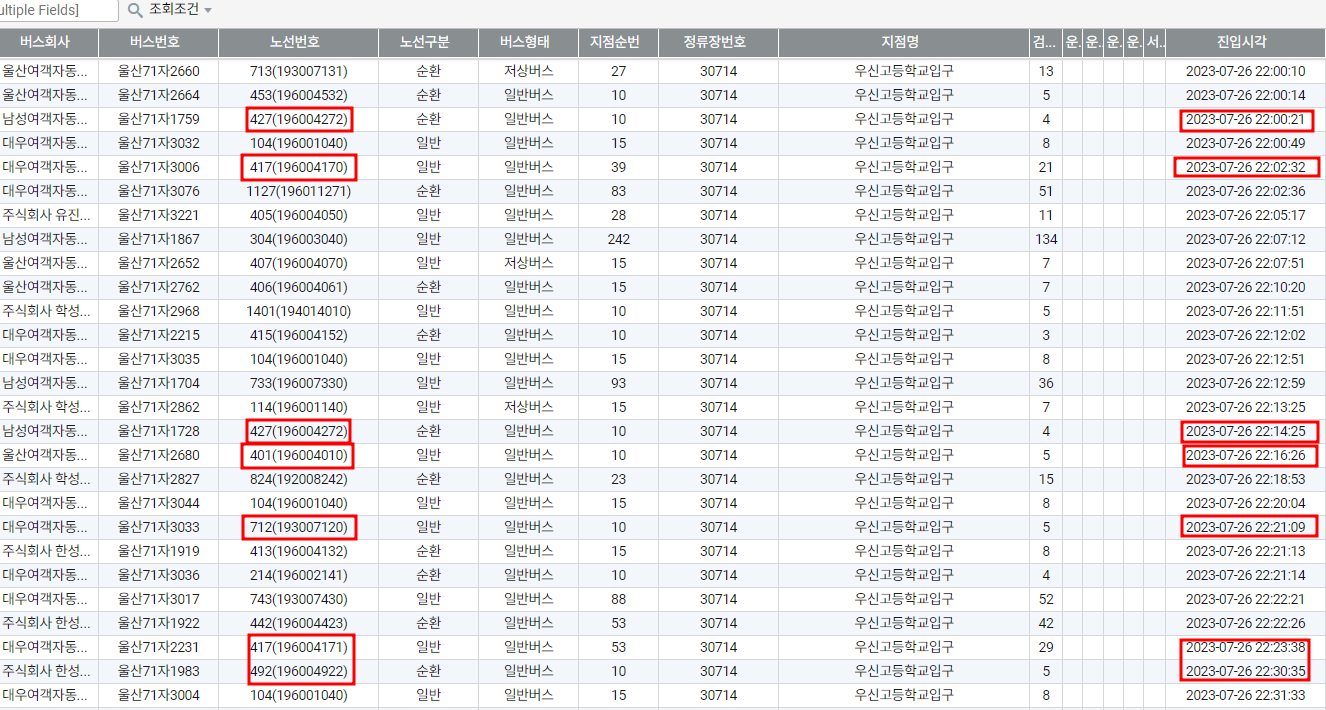Click the 버스번호 column header
The width and height of the screenshot is (1326, 710).
158,43
